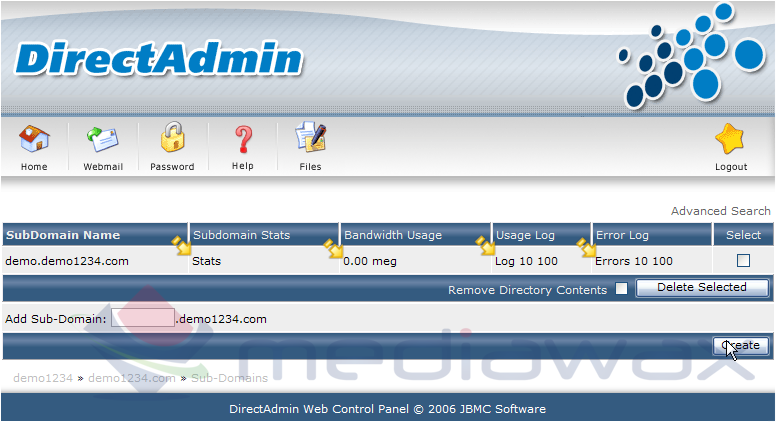Open the Password padlock icon
The width and height of the screenshot is (776, 422).
pyautogui.click(x=172, y=137)
